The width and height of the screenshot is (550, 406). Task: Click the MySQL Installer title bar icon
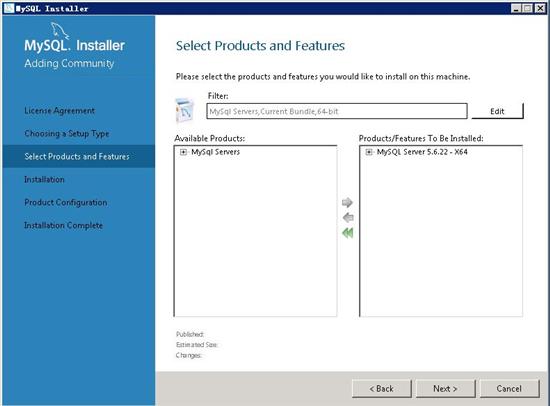tap(9, 8)
